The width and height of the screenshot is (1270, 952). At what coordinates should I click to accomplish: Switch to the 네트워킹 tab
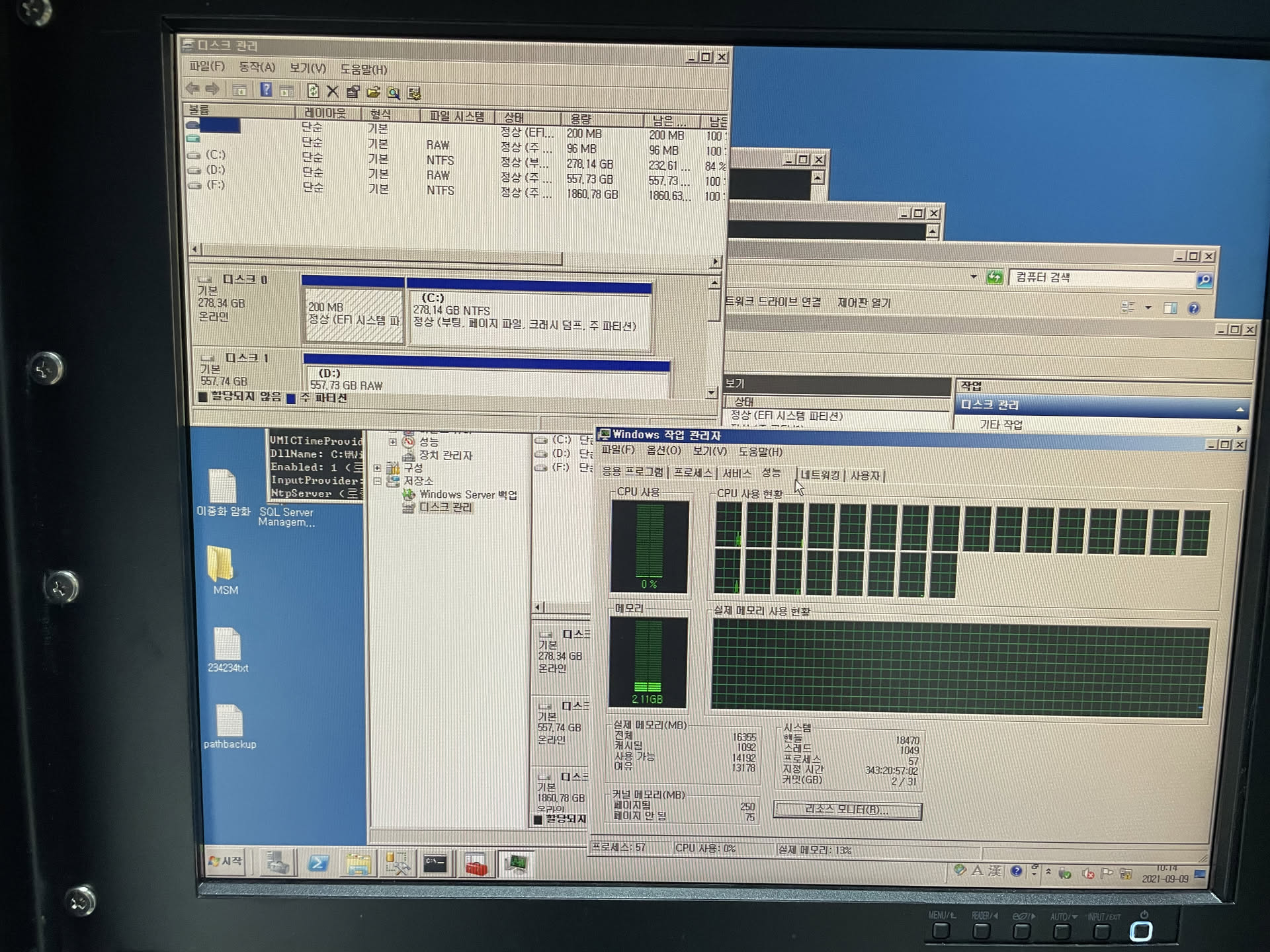820,475
